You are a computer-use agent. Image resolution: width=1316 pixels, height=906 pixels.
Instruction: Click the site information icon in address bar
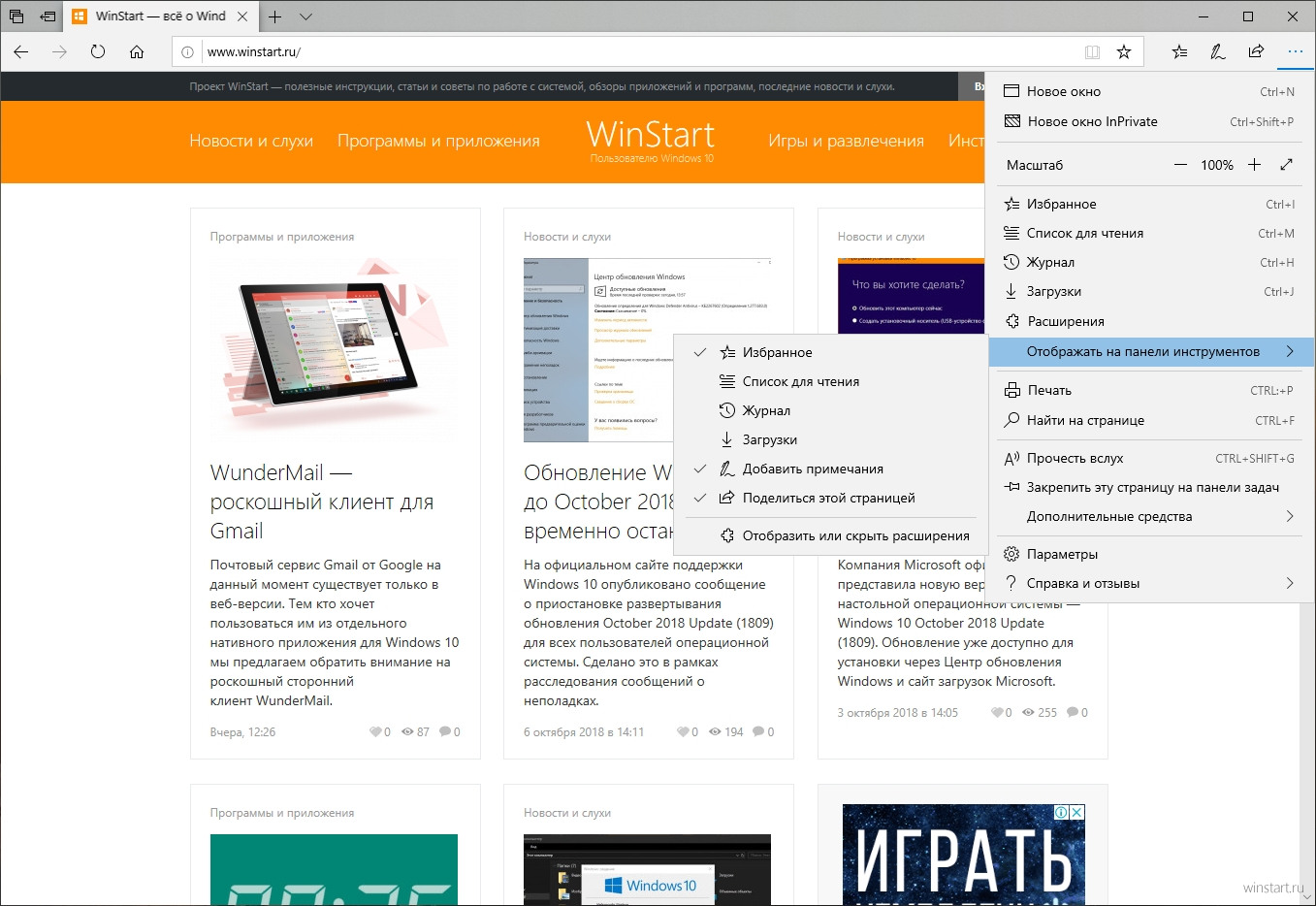click(187, 52)
